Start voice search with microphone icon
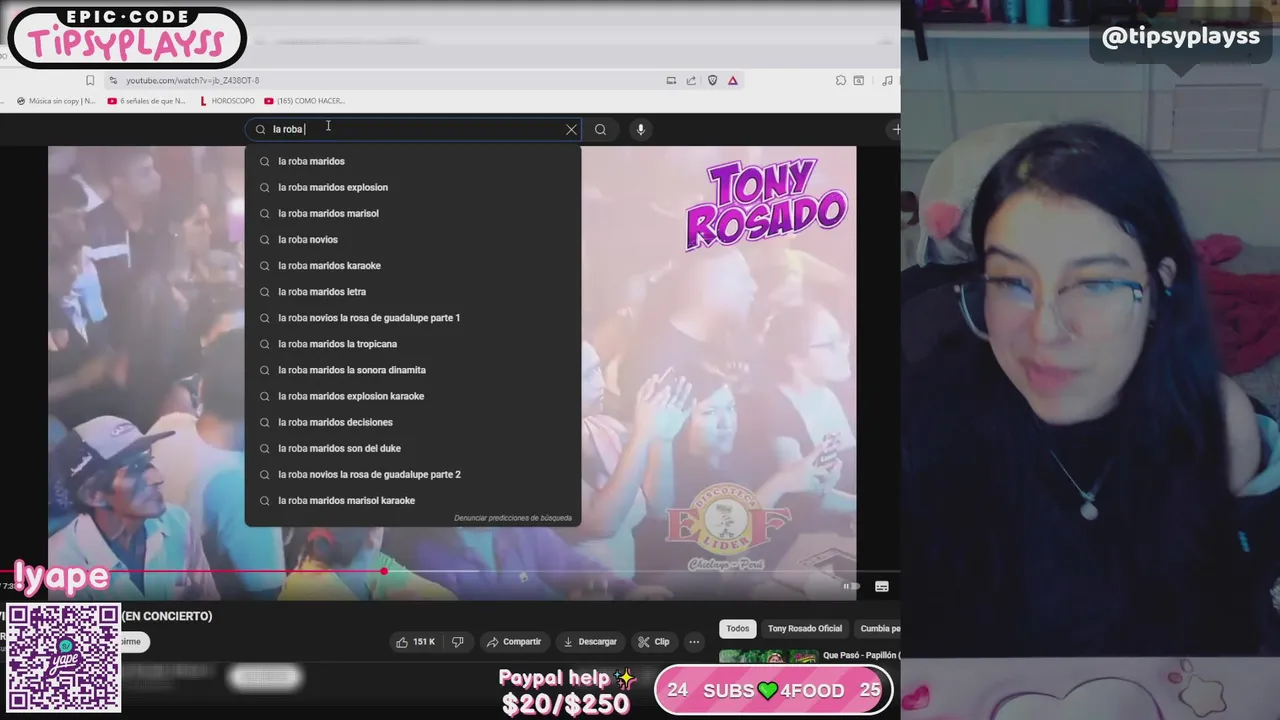 click(x=641, y=129)
